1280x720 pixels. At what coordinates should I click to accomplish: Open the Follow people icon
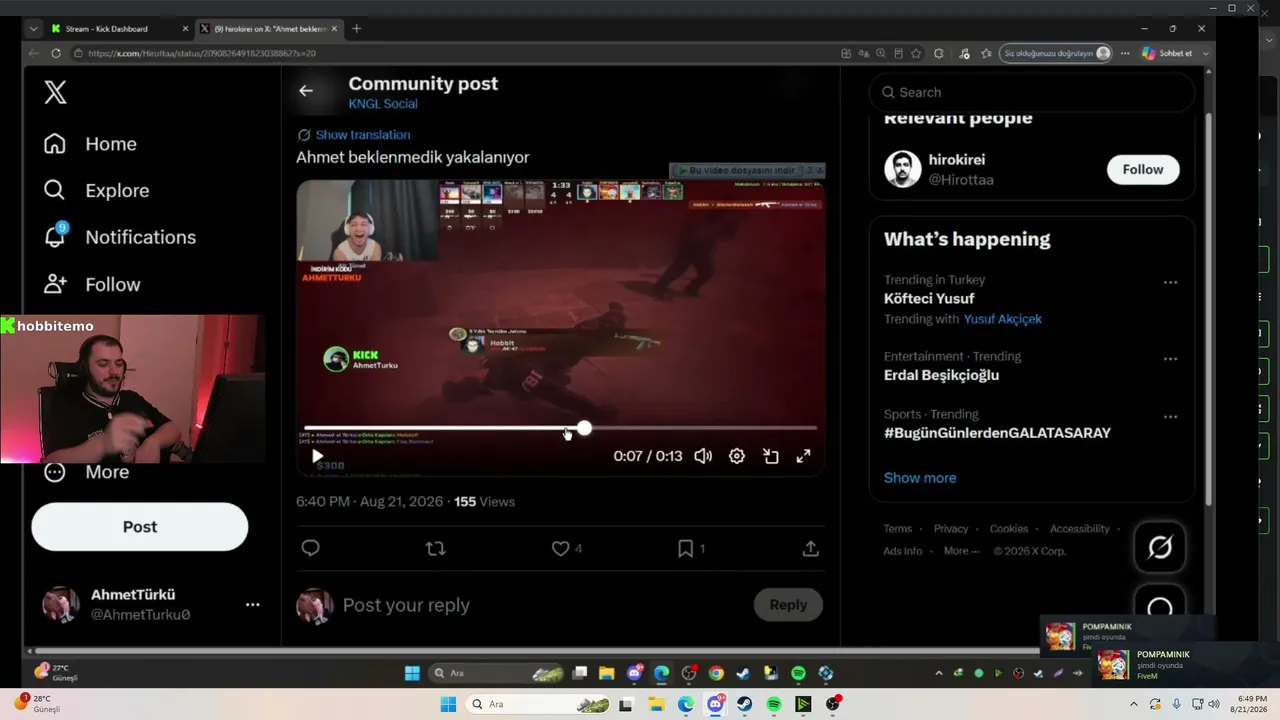click(x=55, y=284)
